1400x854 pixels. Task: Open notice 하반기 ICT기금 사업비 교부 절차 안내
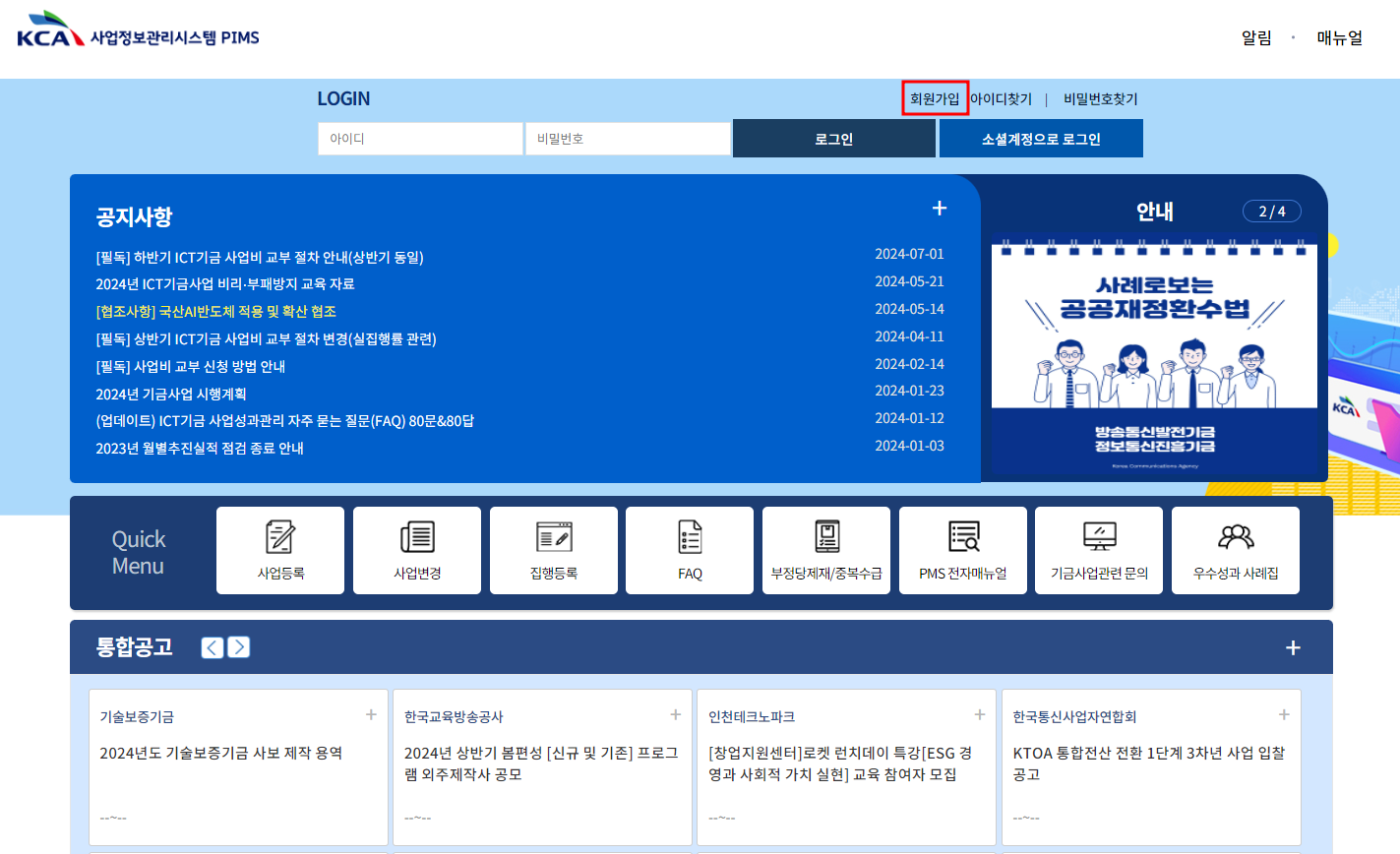pos(260,258)
